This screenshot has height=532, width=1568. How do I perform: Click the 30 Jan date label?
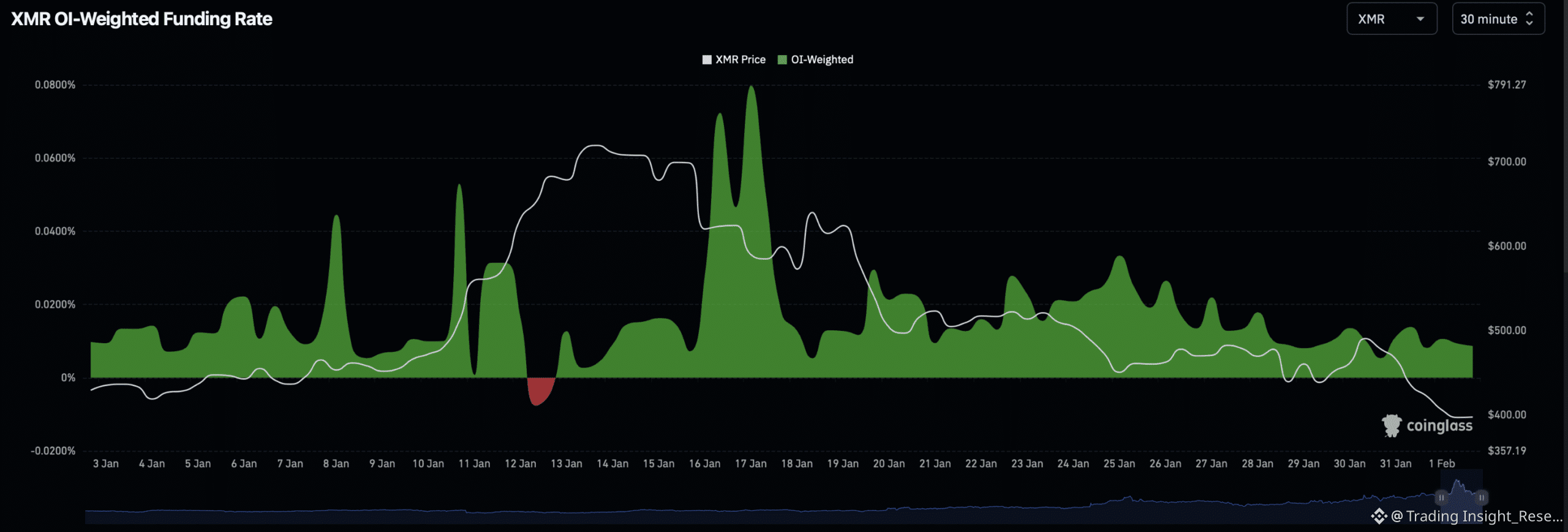[x=1349, y=464]
